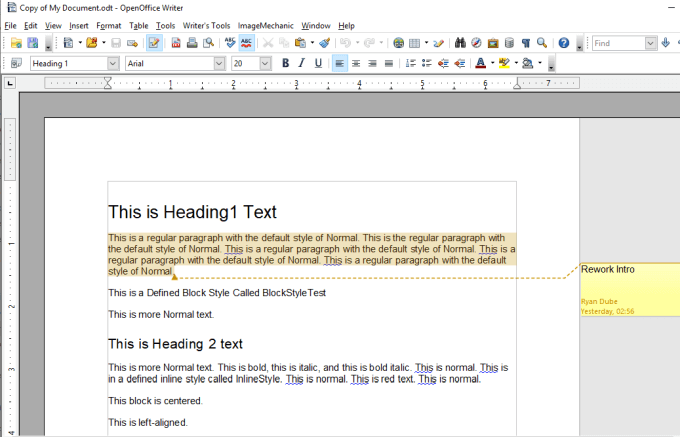Image resolution: width=680 pixels, height=437 pixels.
Task: Open the Writer's Tools menu
Action: point(206,25)
